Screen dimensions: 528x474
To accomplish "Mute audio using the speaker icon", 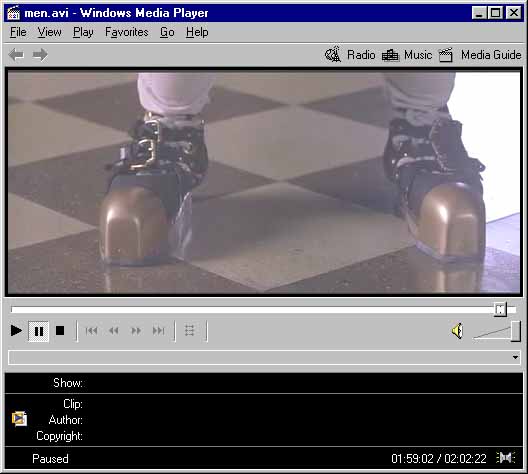I will [x=458, y=331].
